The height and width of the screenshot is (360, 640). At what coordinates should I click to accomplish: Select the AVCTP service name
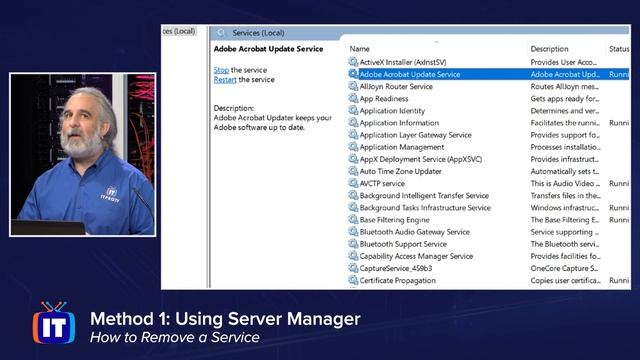[x=382, y=183]
